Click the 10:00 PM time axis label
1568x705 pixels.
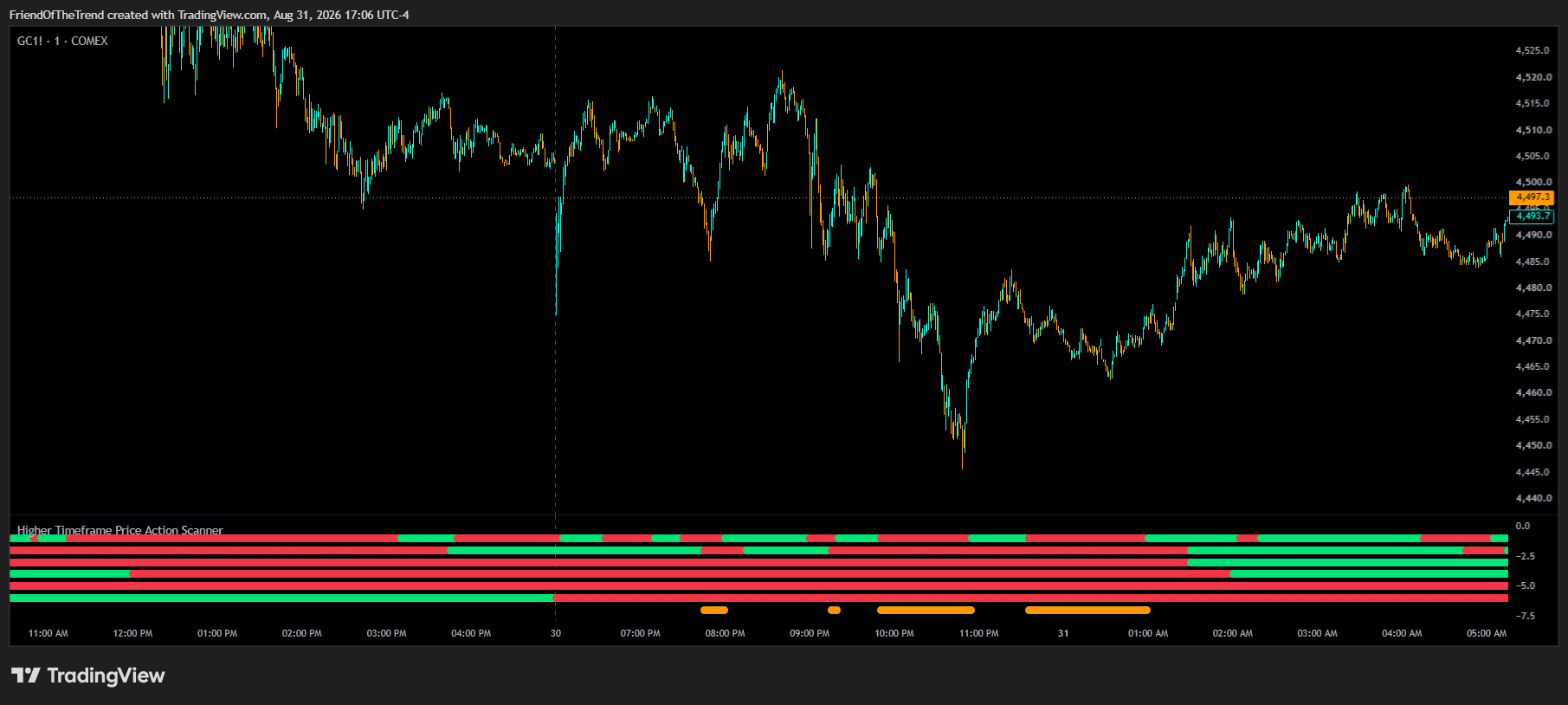[x=894, y=633]
